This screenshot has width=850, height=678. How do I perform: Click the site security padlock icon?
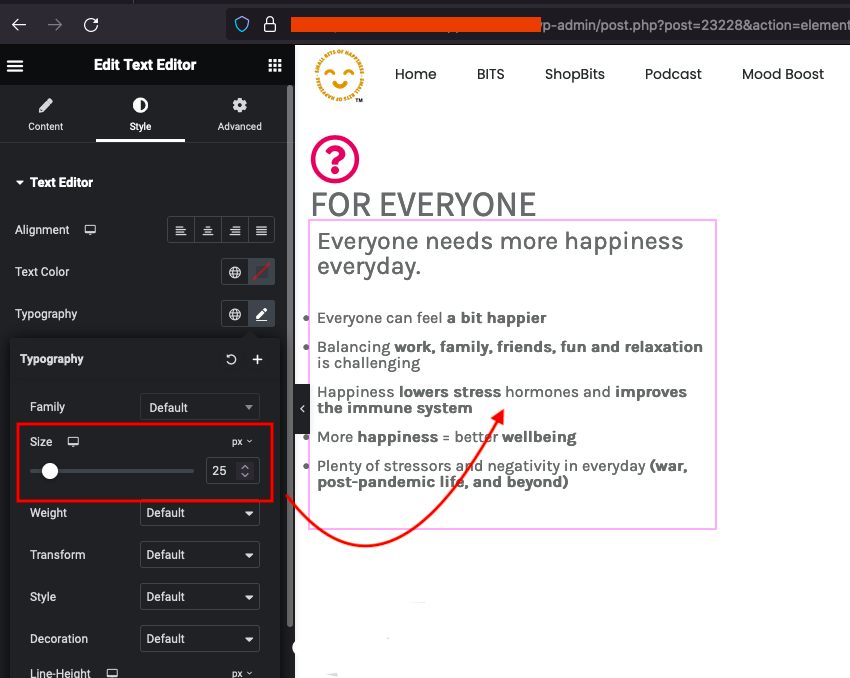[x=270, y=24]
